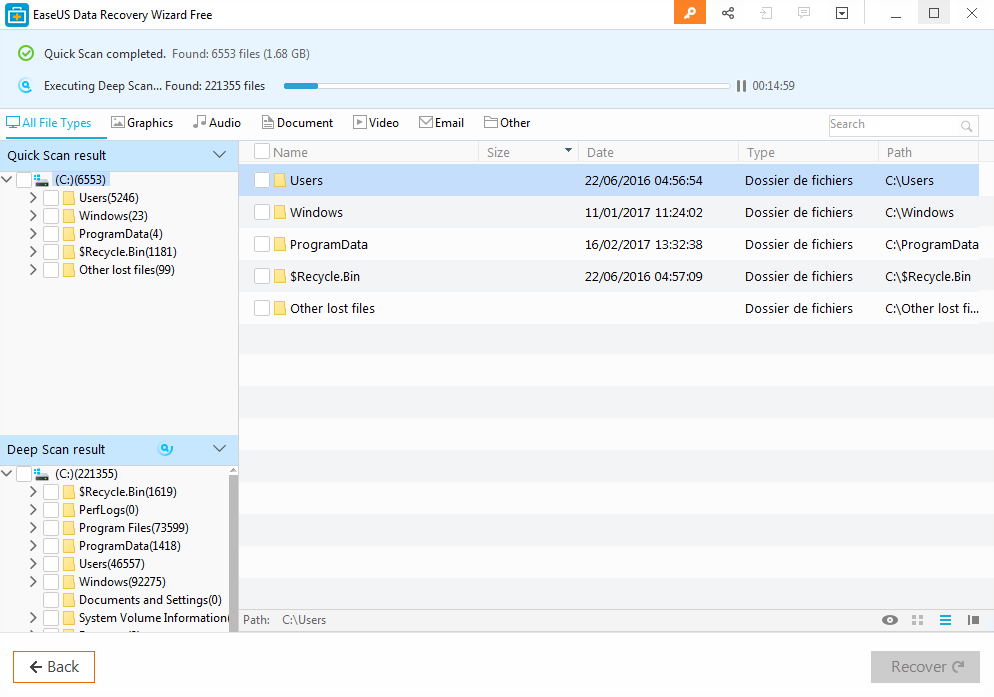Screen dimensions: 994x697
Task: Expand the Users(5246) tree node
Action: (33, 198)
